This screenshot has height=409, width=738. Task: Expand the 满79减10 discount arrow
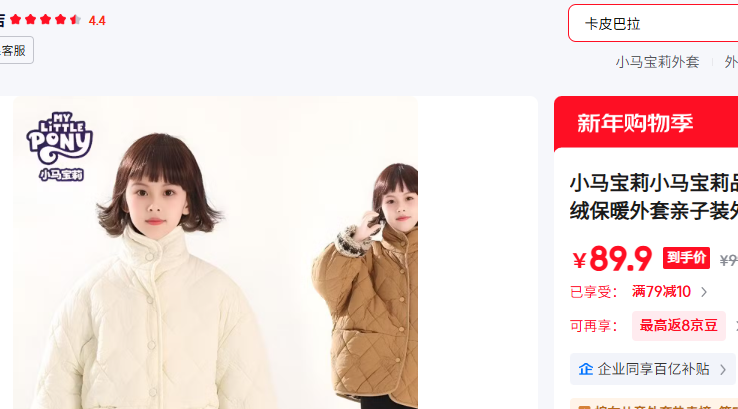pyautogui.click(x=704, y=292)
